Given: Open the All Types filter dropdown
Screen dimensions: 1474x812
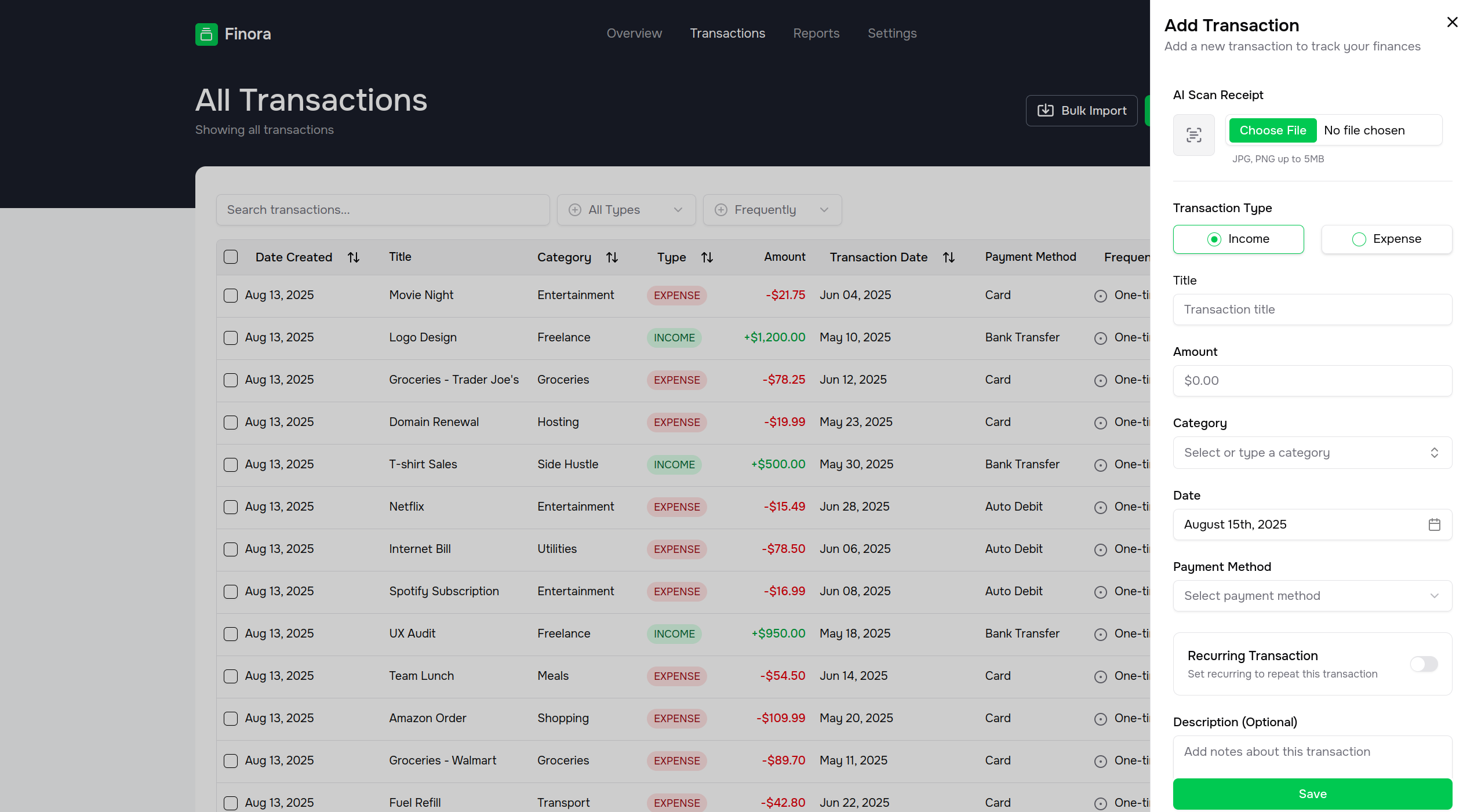Looking at the screenshot, I should pyautogui.click(x=626, y=210).
